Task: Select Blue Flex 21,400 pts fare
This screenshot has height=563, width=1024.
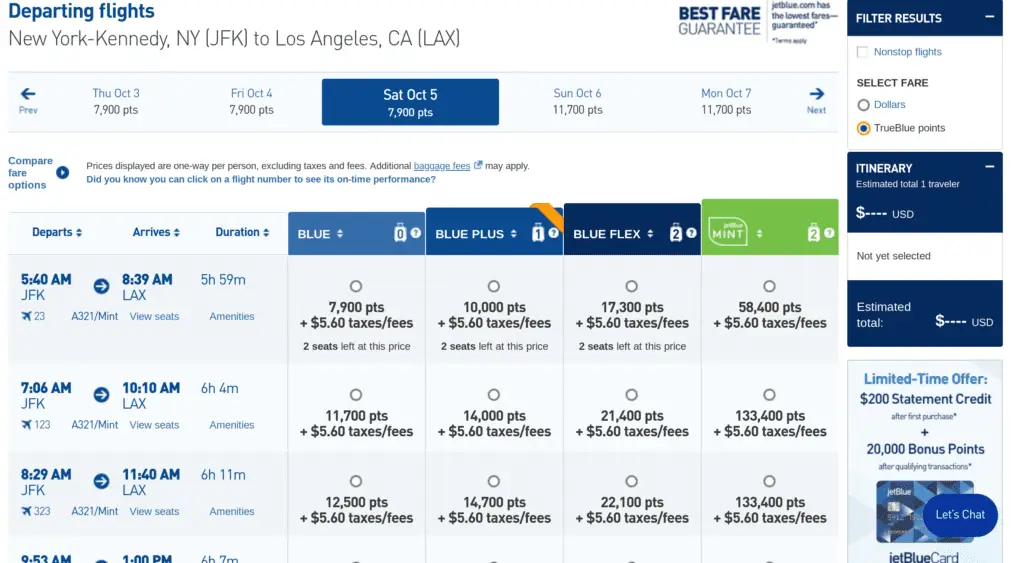Action: [632, 394]
